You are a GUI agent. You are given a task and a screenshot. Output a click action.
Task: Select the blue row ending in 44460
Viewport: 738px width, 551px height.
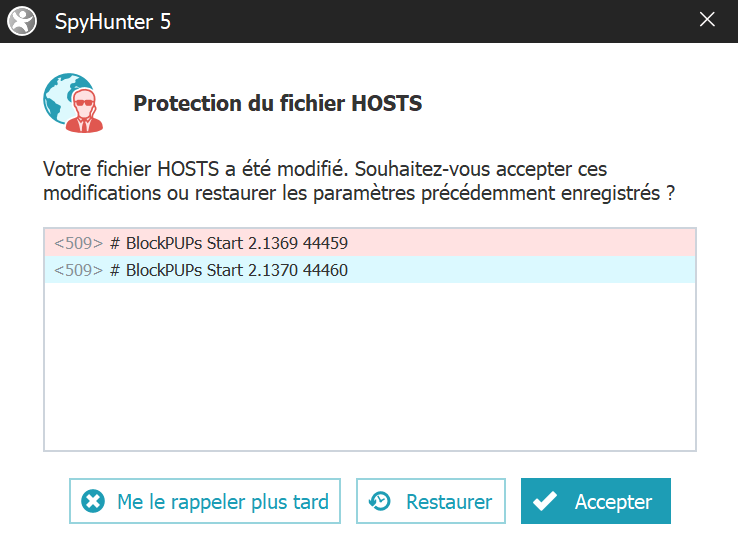(x=370, y=270)
